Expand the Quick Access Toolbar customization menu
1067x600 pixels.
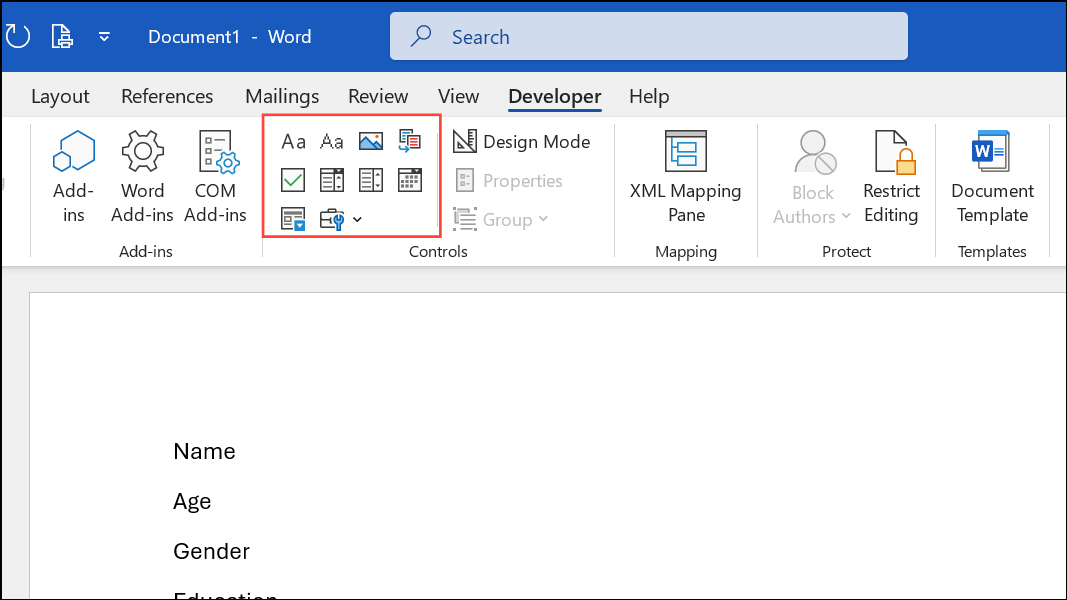point(104,36)
